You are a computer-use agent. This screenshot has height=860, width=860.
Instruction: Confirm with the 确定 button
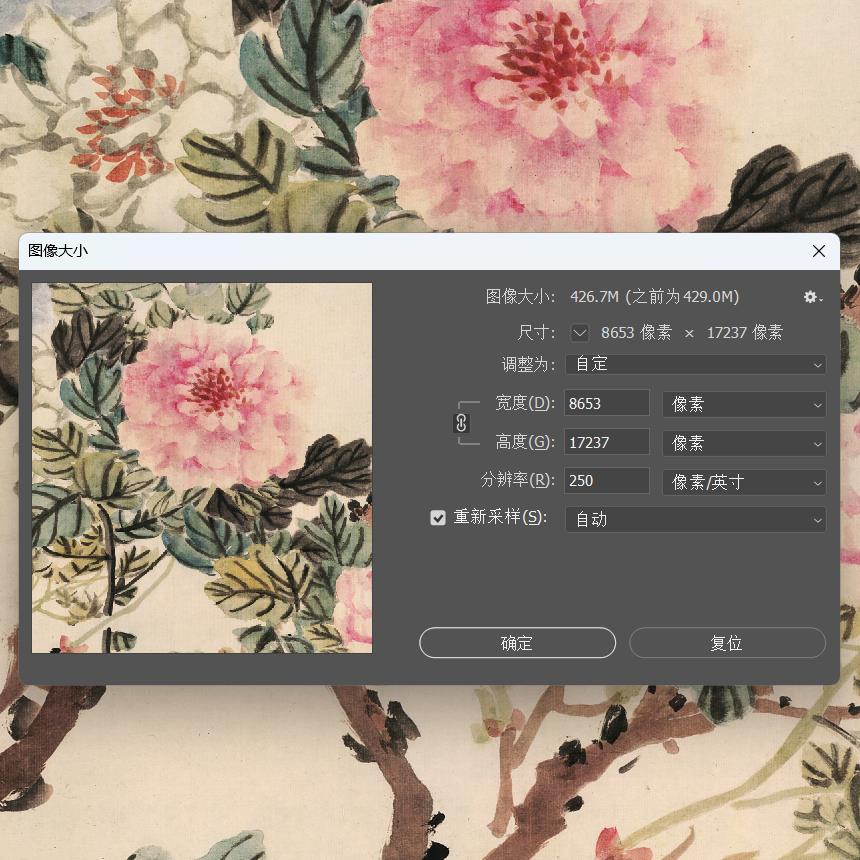tap(517, 643)
